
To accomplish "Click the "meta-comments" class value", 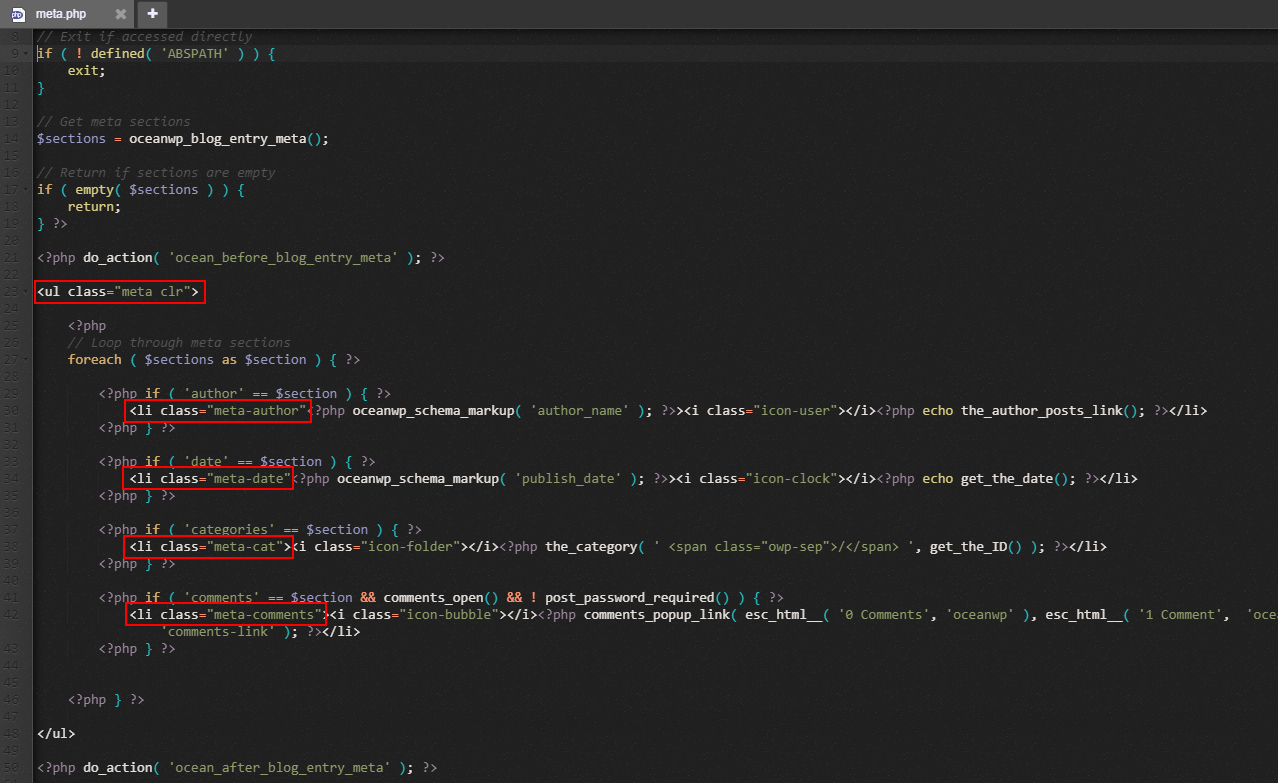I will point(263,614).
